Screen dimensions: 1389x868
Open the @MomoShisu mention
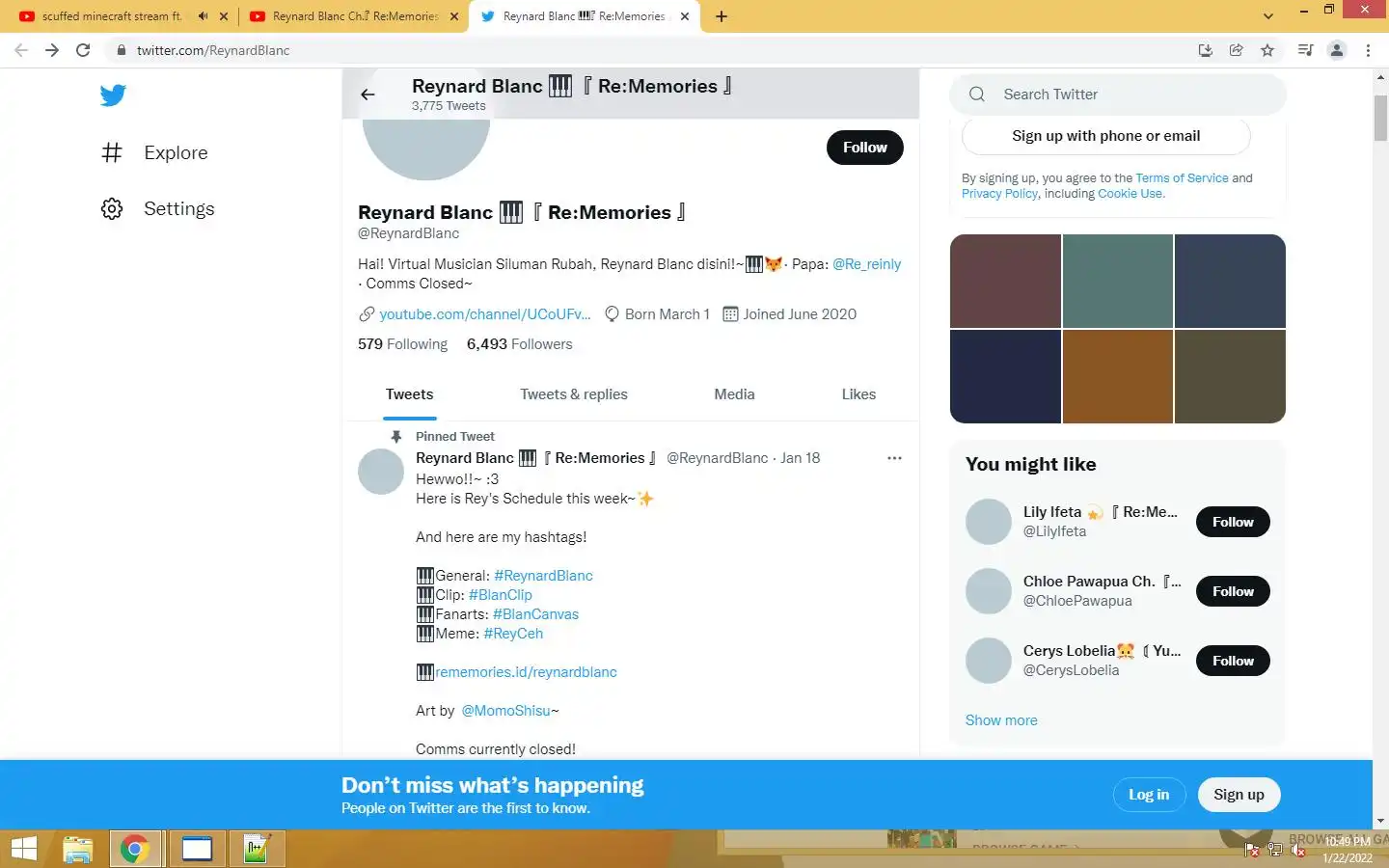[505, 711]
